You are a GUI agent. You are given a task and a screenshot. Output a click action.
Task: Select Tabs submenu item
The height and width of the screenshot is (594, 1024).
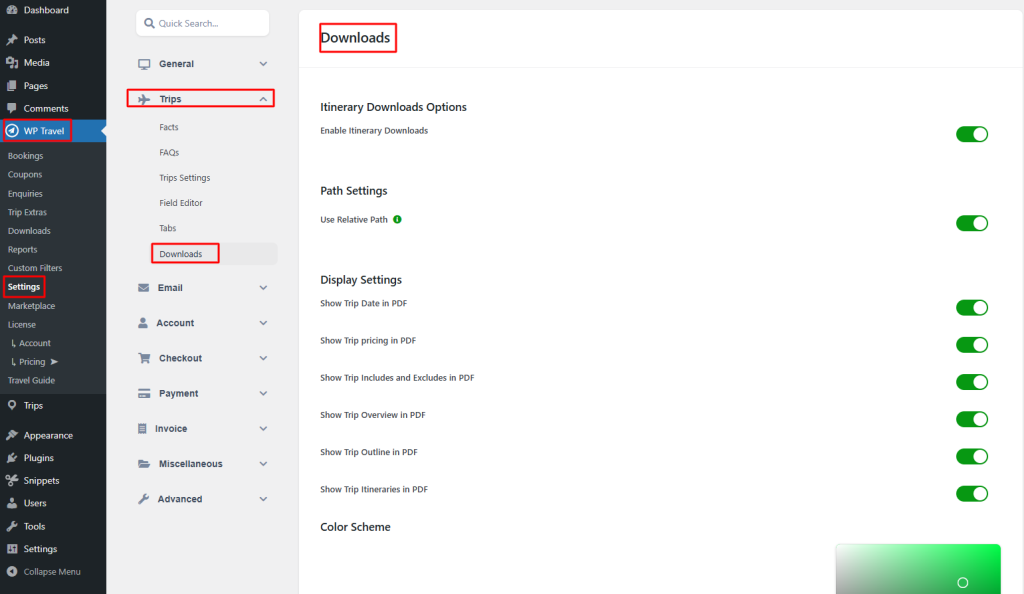[x=168, y=228]
